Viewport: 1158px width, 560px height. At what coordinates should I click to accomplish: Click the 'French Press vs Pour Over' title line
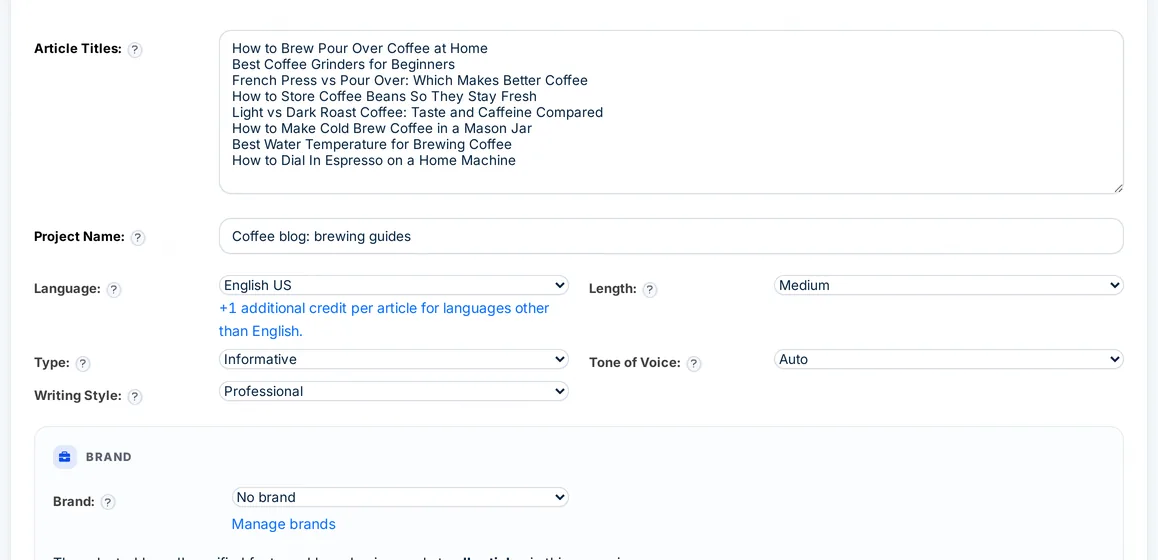coord(410,81)
